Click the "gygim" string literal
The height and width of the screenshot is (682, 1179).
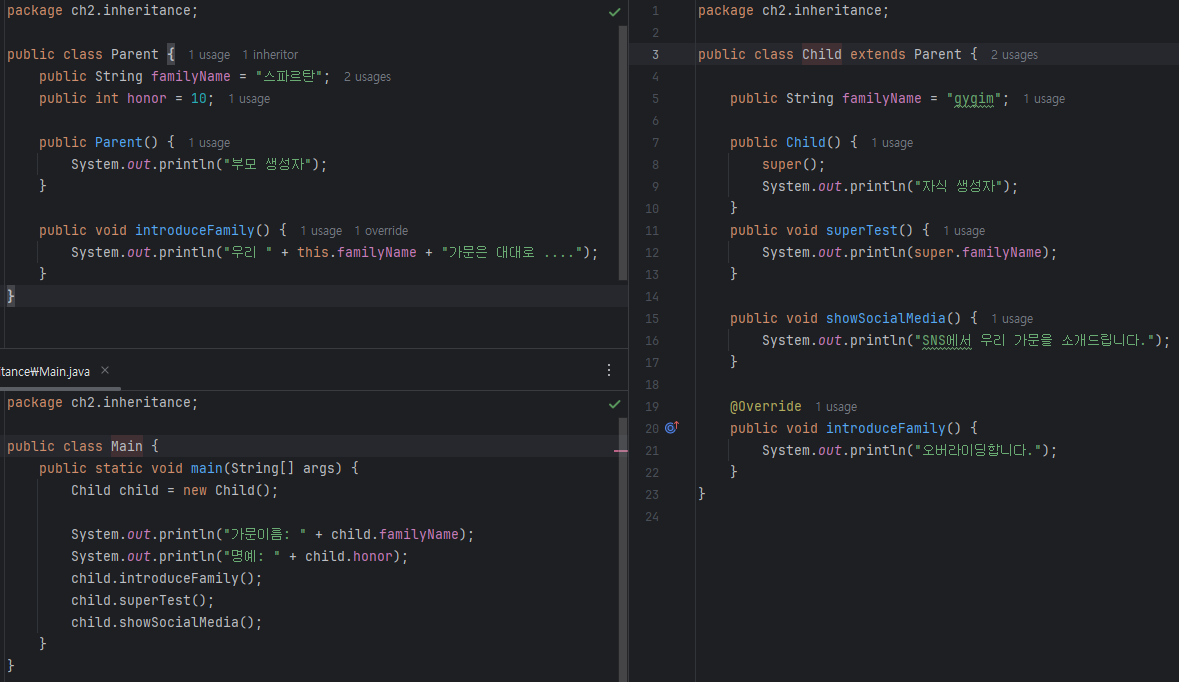pyautogui.click(x=974, y=99)
